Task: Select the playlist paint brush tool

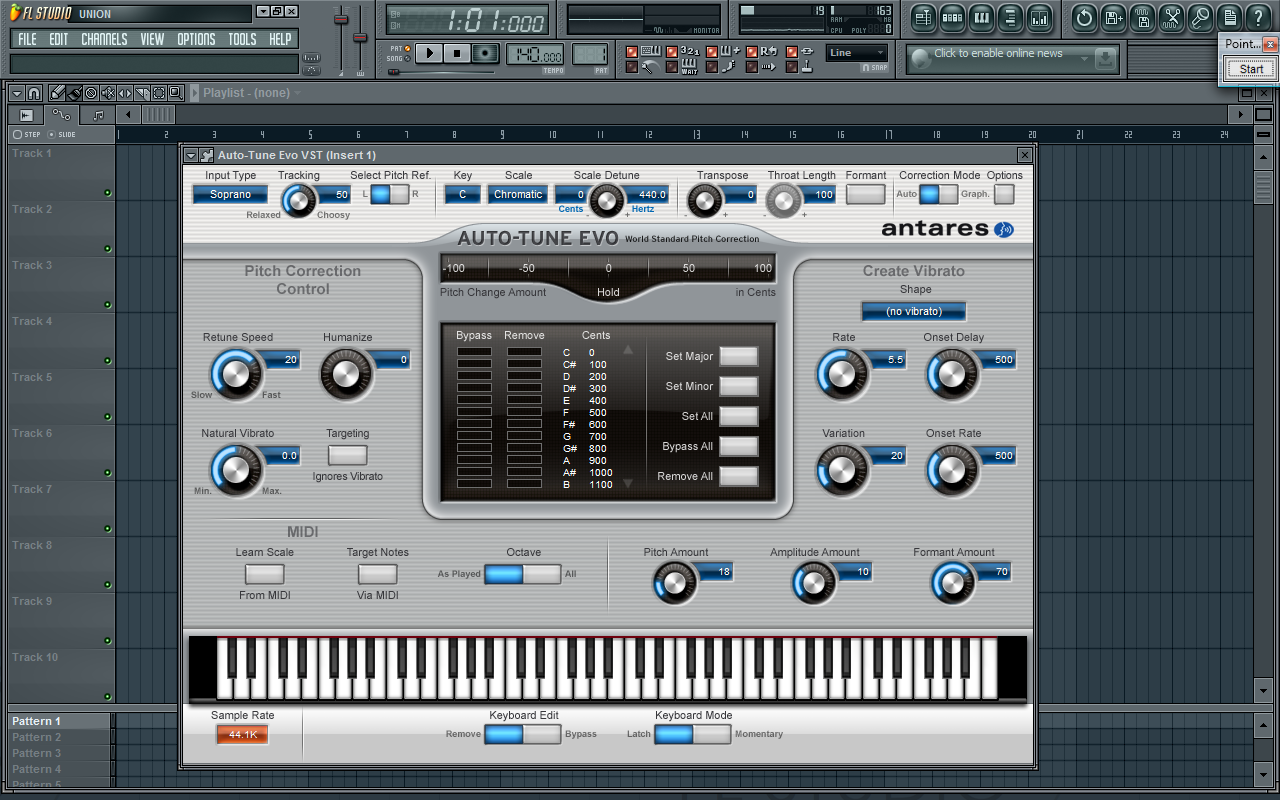Action: click(74, 93)
